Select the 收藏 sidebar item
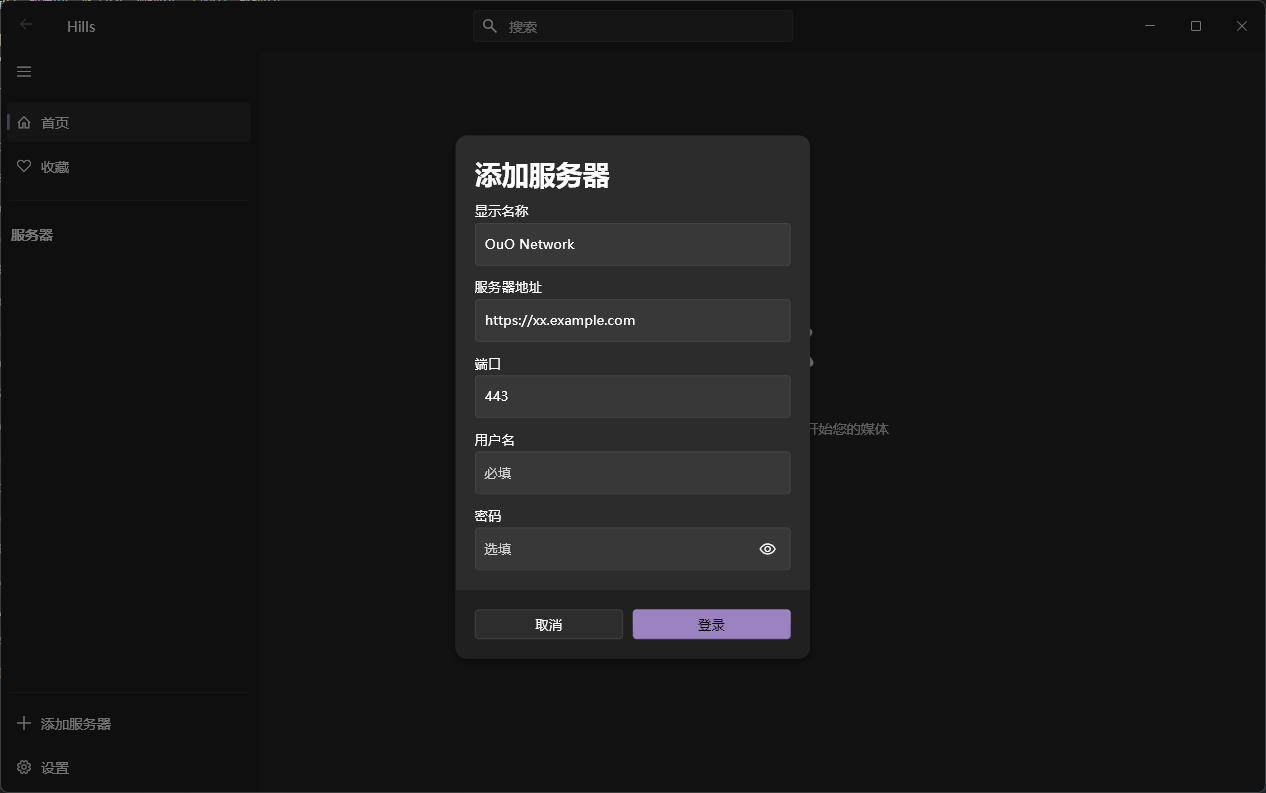The image size is (1266, 793). tap(128, 166)
